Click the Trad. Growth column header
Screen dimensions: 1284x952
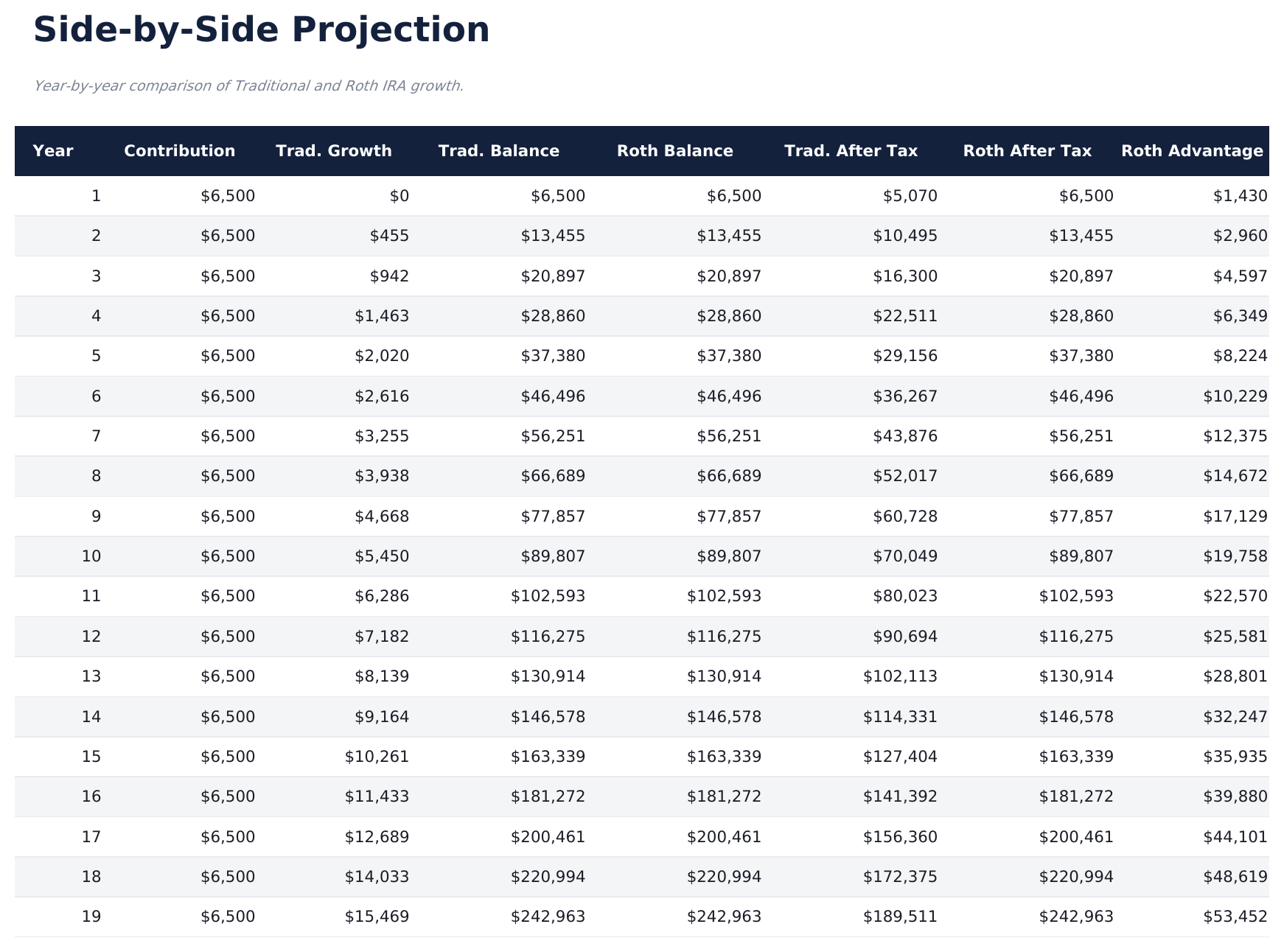333,151
